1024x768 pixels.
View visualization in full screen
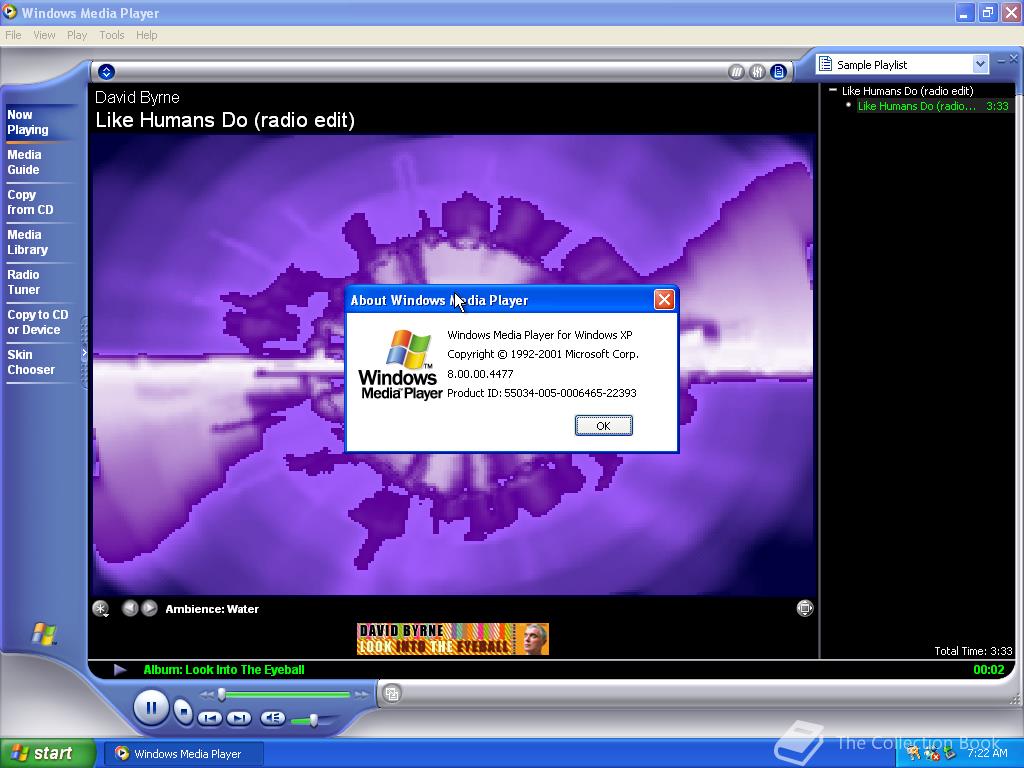pyautogui.click(x=805, y=608)
